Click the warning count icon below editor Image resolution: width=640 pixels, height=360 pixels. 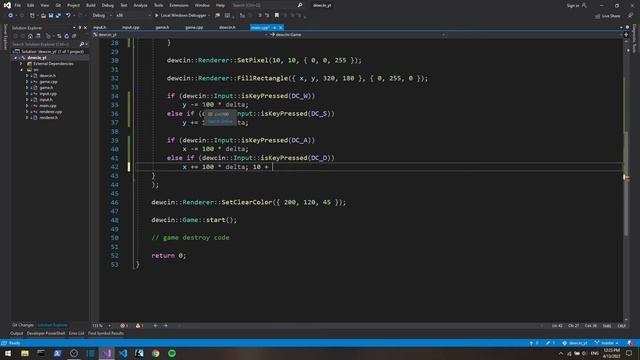point(138,326)
